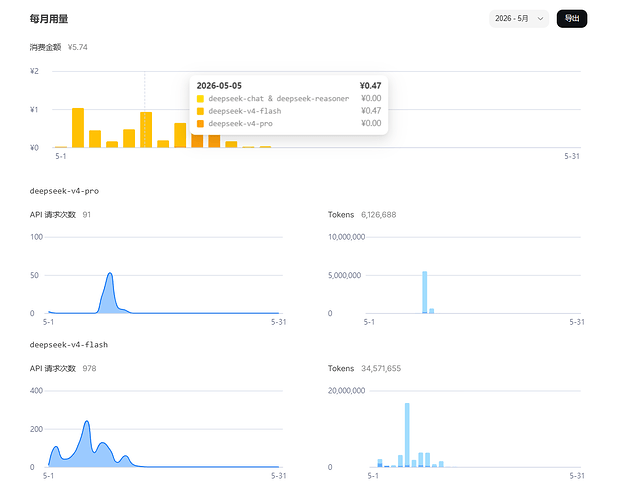643x500 pixels.
Task: Click the ¥0.47 total in tooltip header
Action: [x=370, y=86]
